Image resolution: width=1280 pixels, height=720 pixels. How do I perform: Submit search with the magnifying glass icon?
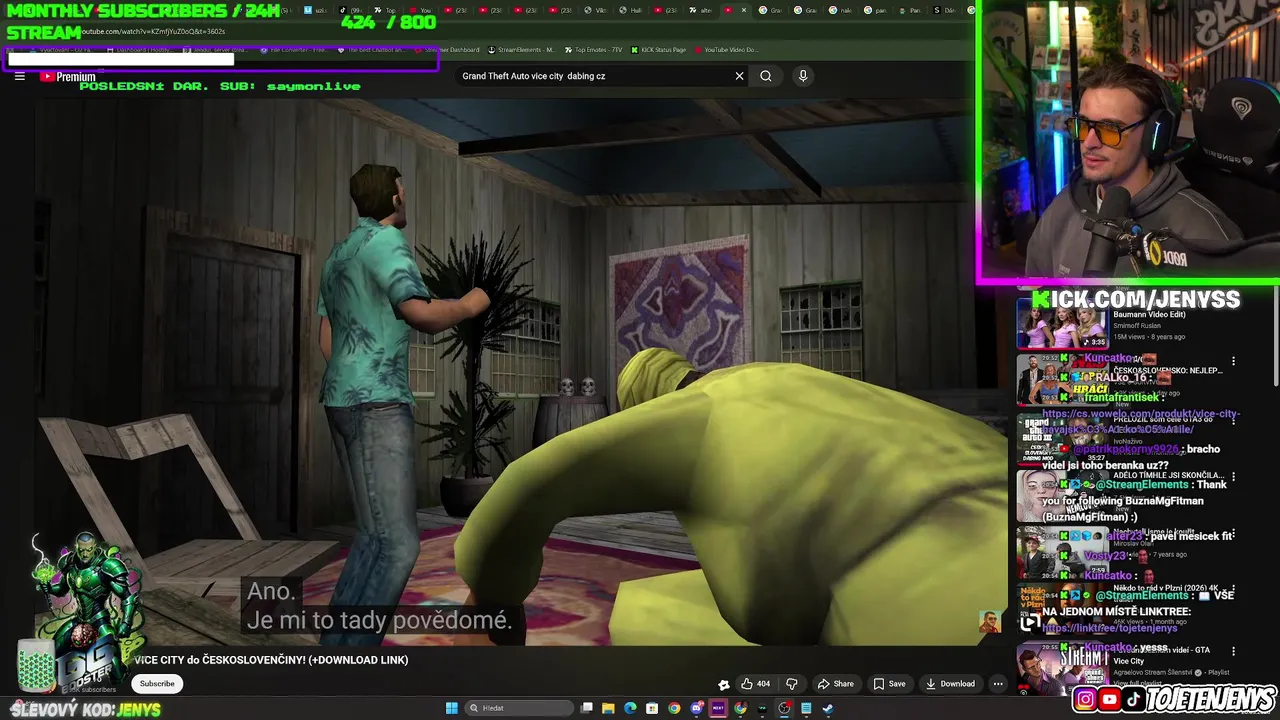(x=766, y=76)
